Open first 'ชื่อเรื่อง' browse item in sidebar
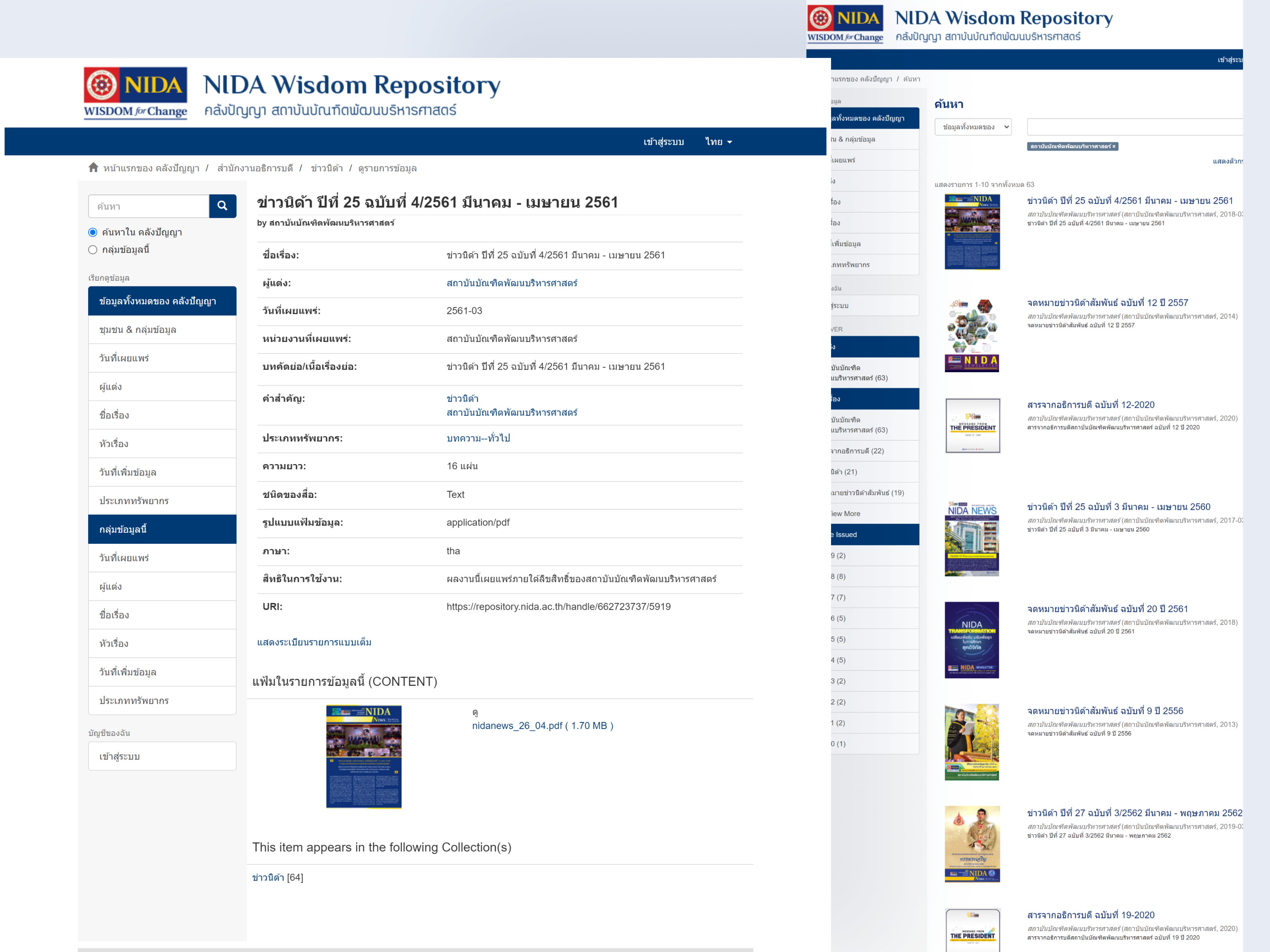 point(162,415)
